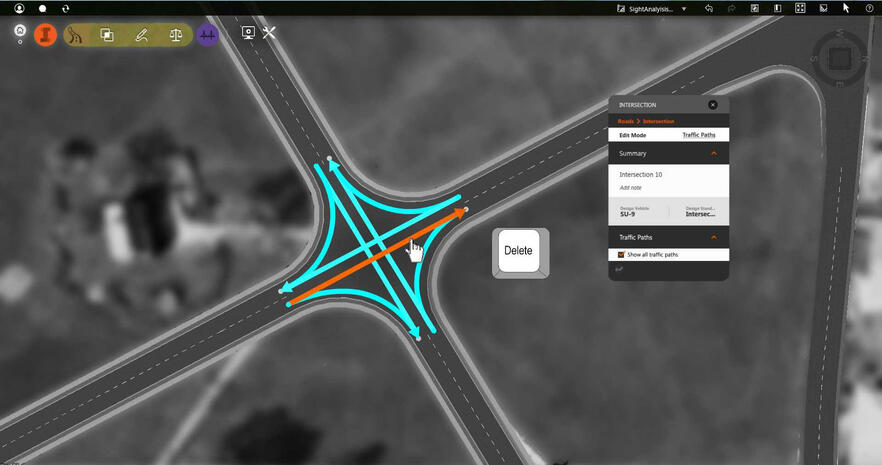This screenshot has width=882, height=465.
Task: Select the curved roads tool in toolbar
Action: [x=76, y=34]
